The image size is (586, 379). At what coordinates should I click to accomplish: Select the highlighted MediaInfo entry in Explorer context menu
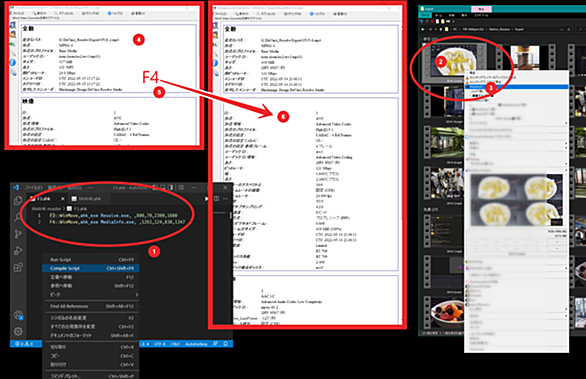(x=516, y=87)
